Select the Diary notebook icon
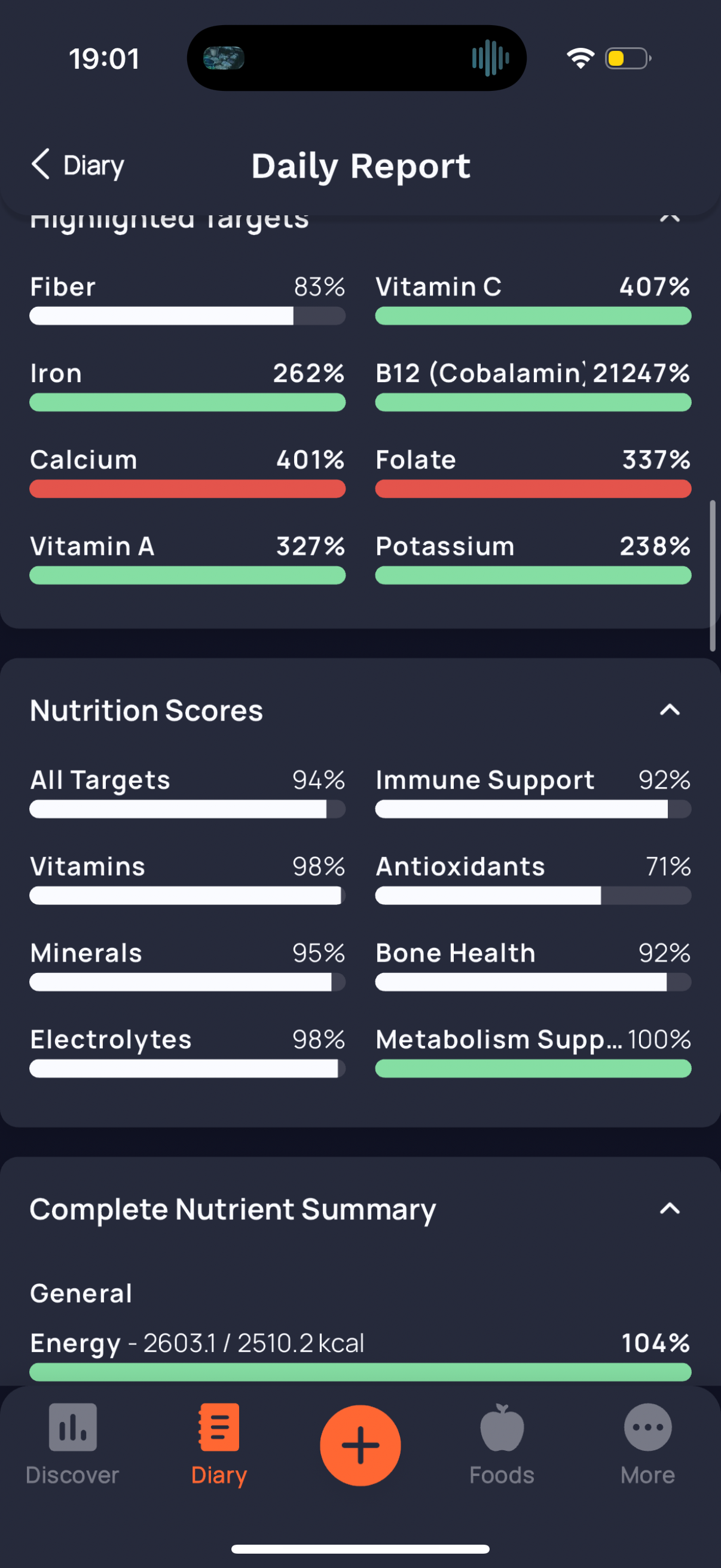This screenshot has width=721, height=1568. pos(219,1427)
